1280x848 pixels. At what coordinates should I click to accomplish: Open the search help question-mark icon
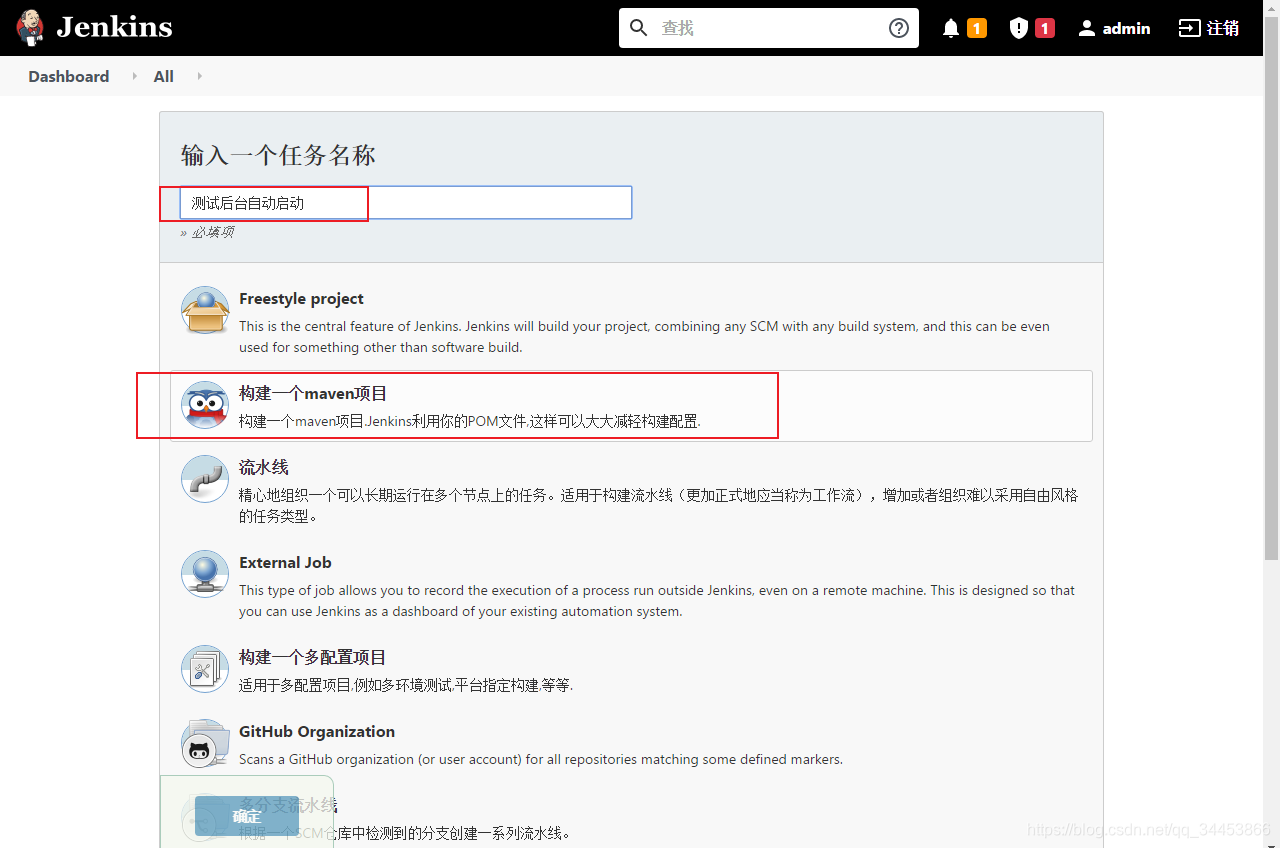(x=898, y=28)
